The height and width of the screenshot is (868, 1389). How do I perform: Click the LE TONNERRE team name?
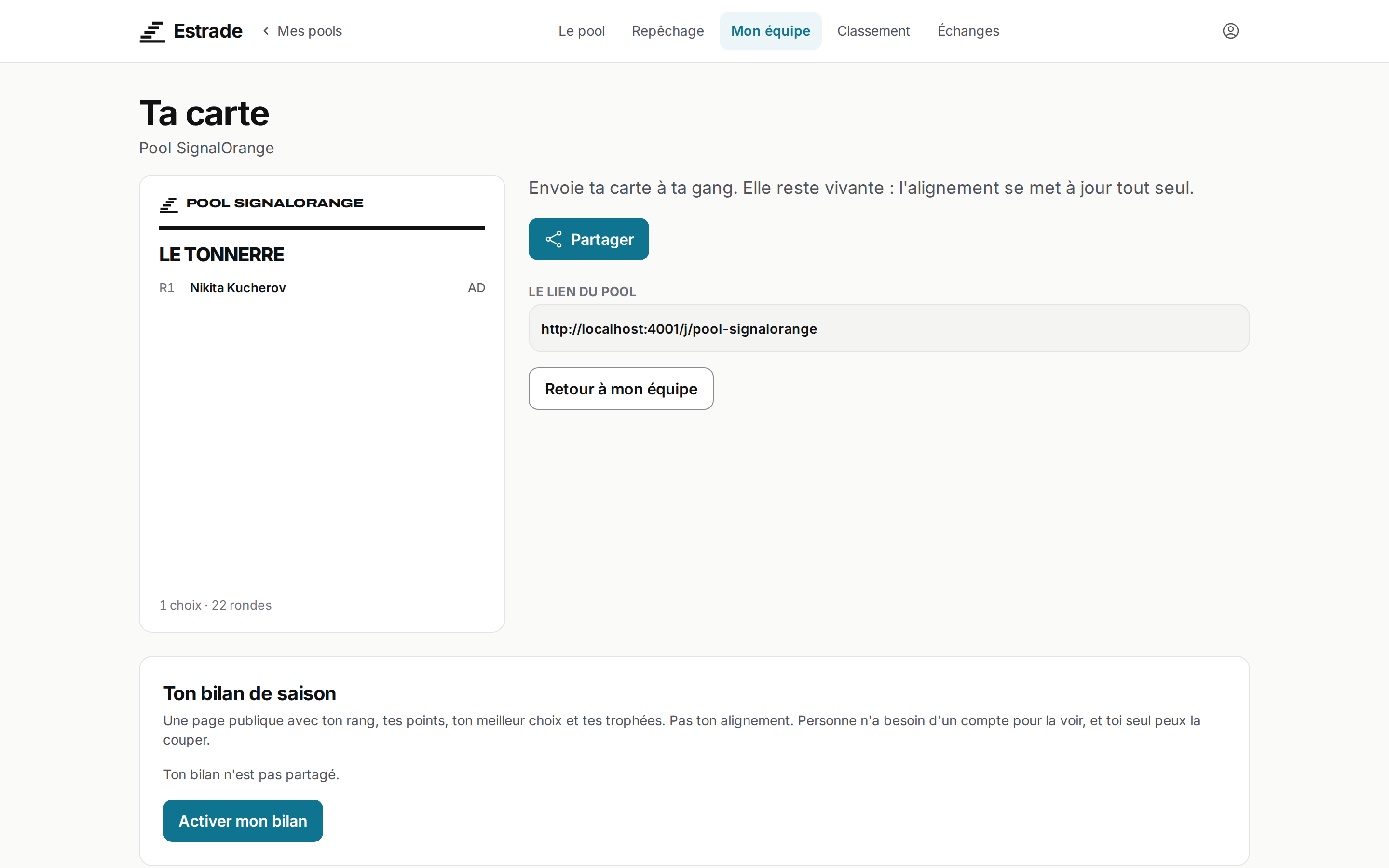point(221,254)
